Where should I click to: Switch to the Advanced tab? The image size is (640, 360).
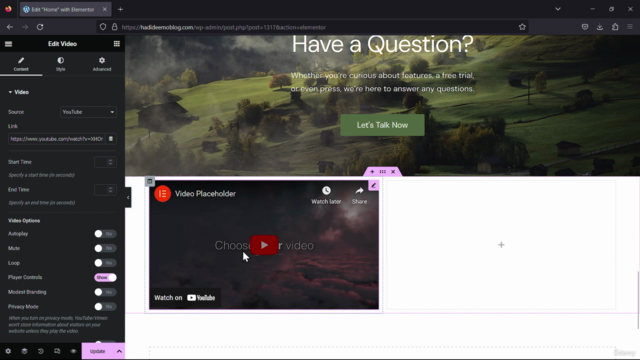point(102,64)
